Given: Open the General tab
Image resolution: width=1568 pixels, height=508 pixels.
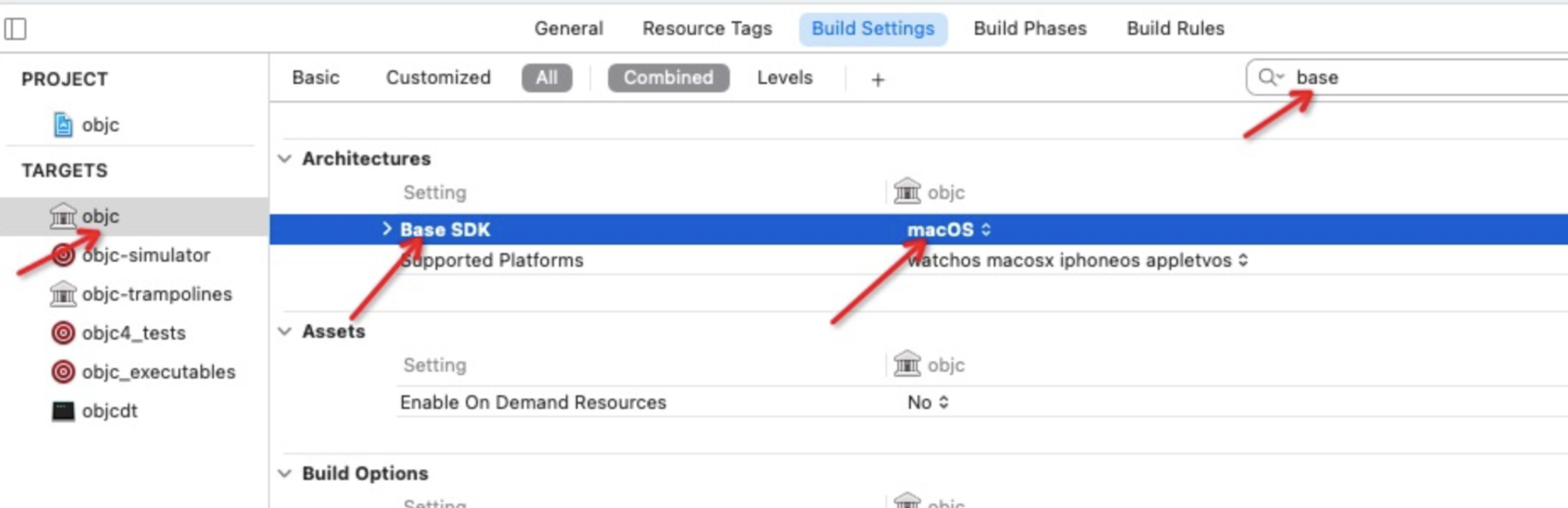Looking at the screenshot, I should [x=568, y=28].
